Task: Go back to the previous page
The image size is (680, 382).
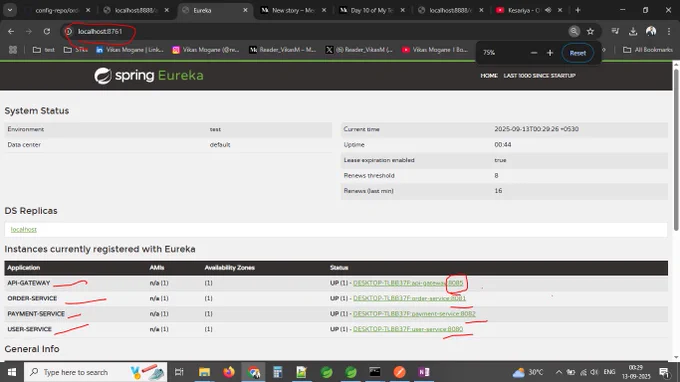Action: [11, 31]
